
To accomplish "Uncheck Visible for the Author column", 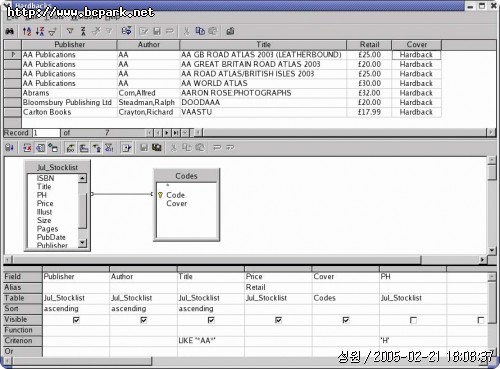I will coord(144,320).
